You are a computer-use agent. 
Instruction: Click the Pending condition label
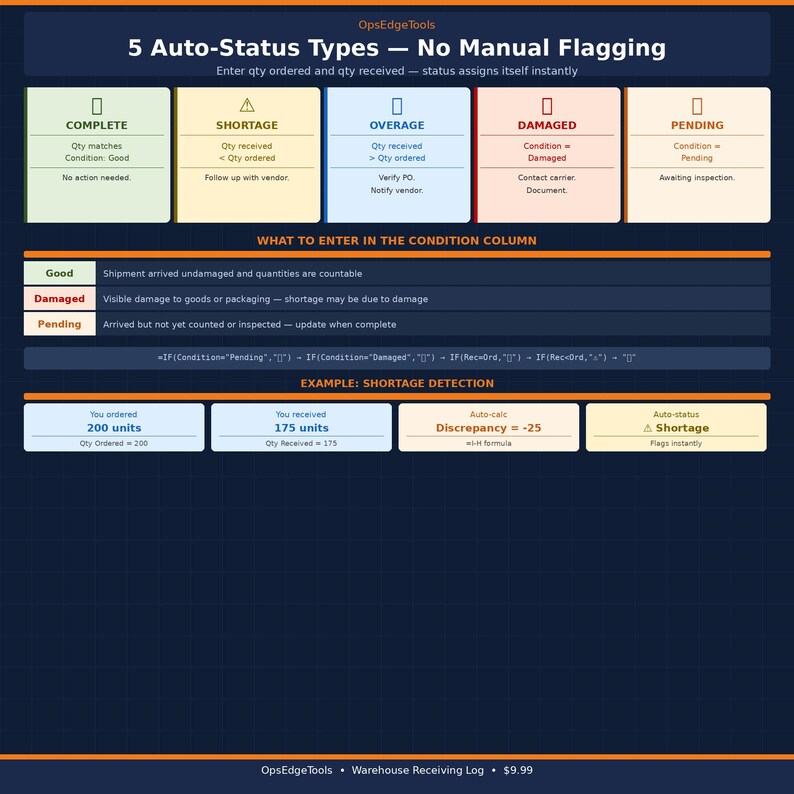(59, 324)
